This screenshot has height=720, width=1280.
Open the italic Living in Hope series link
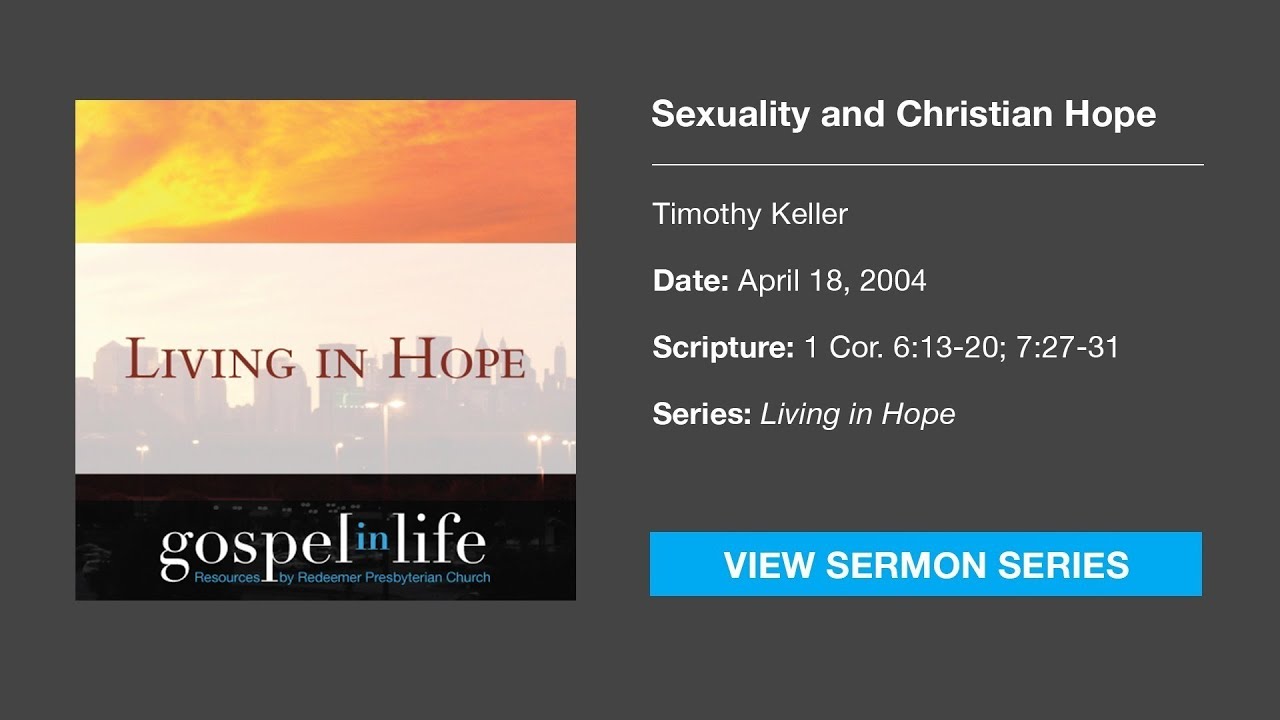click(857, 413)
